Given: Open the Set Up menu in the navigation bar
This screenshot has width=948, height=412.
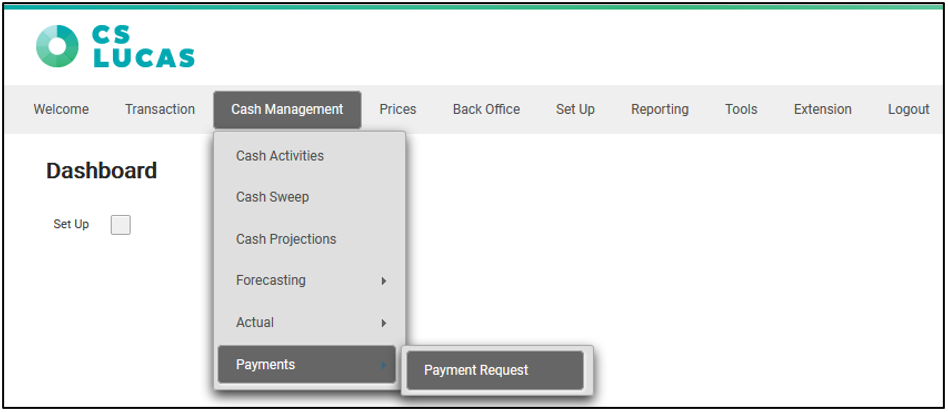Looking at the screenshot, I should coord(575,110).
